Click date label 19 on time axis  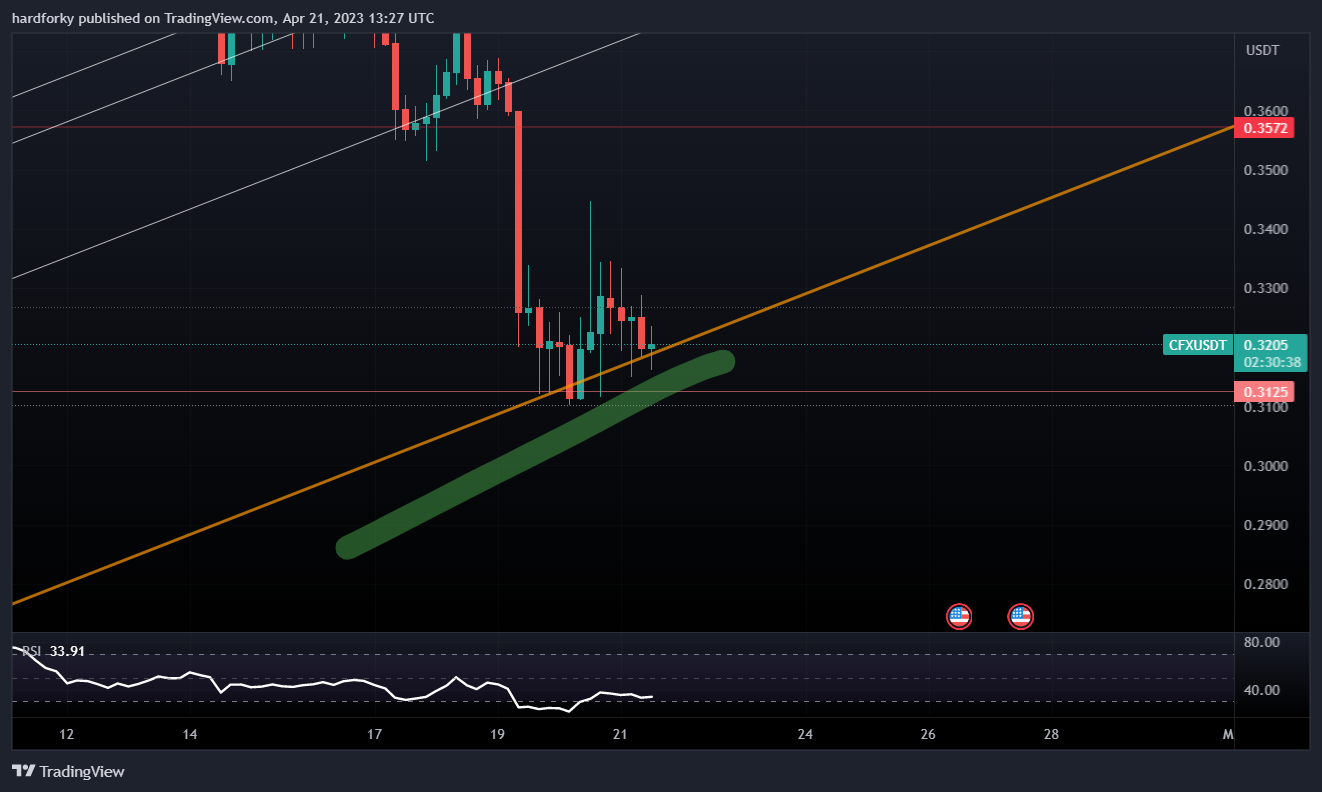[497, 734]
